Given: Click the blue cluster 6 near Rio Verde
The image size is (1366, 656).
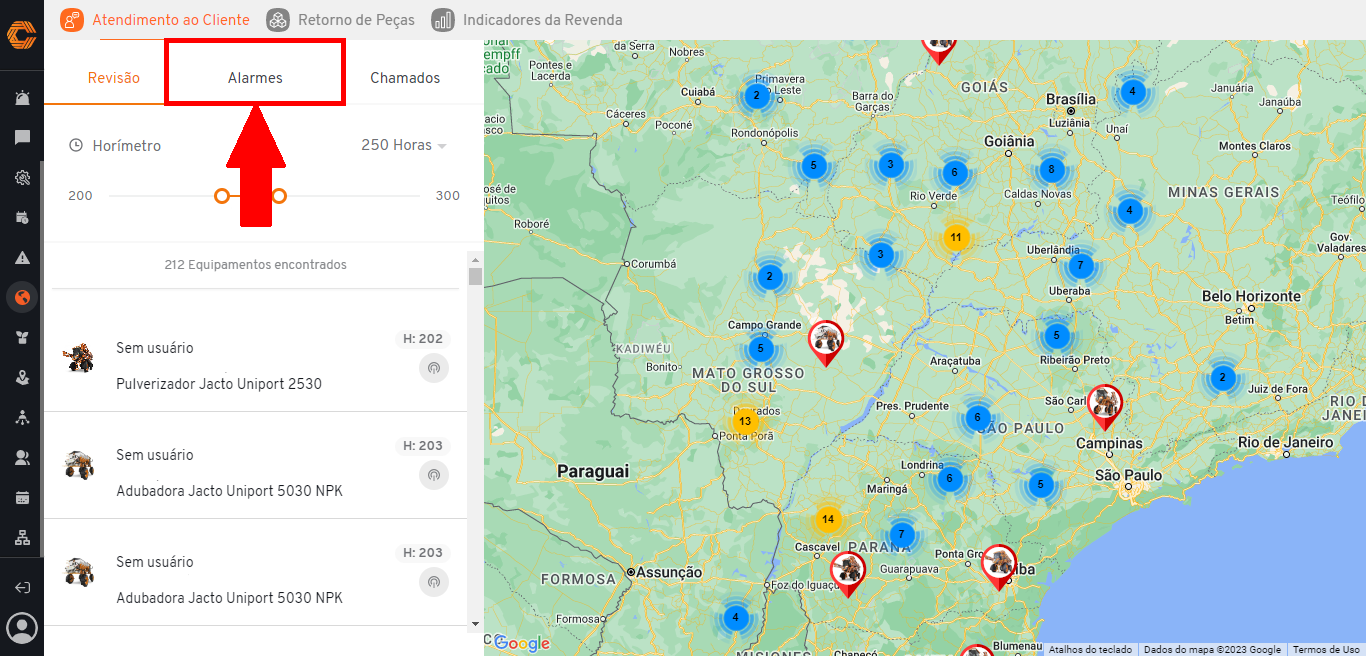Looking at the screenshot, I should pyautogui.click(x=955, y=172).
